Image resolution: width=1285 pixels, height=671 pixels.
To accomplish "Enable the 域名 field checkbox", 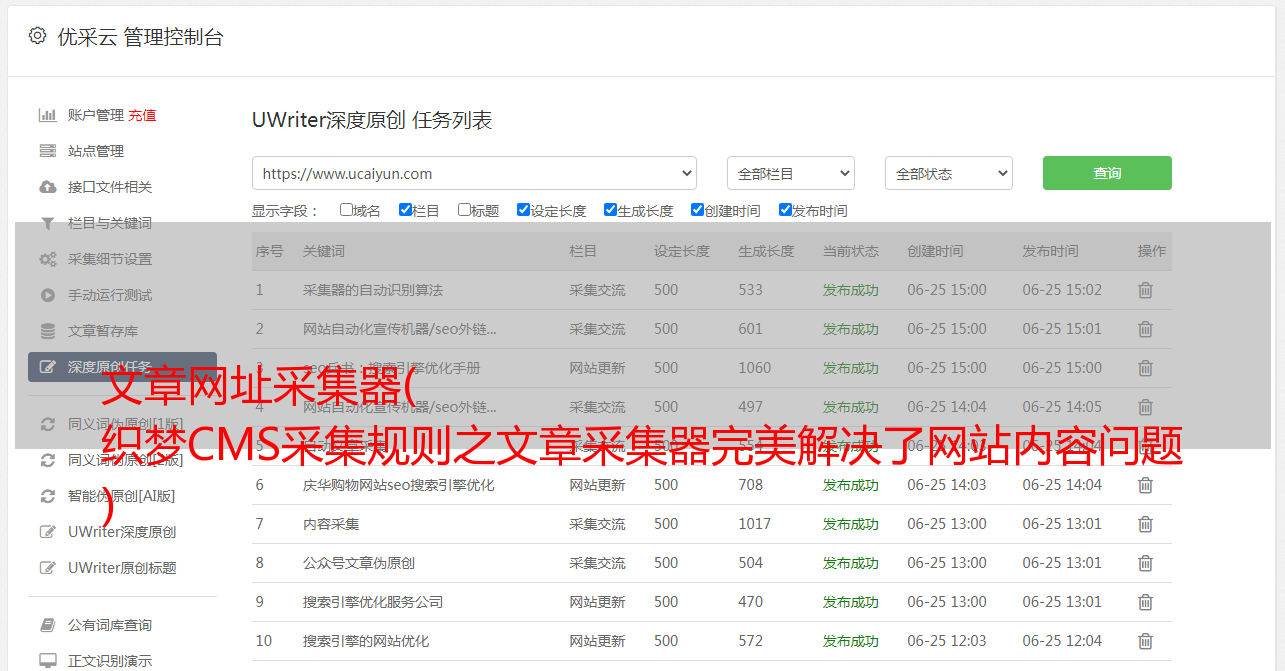I will pos(346,210).
